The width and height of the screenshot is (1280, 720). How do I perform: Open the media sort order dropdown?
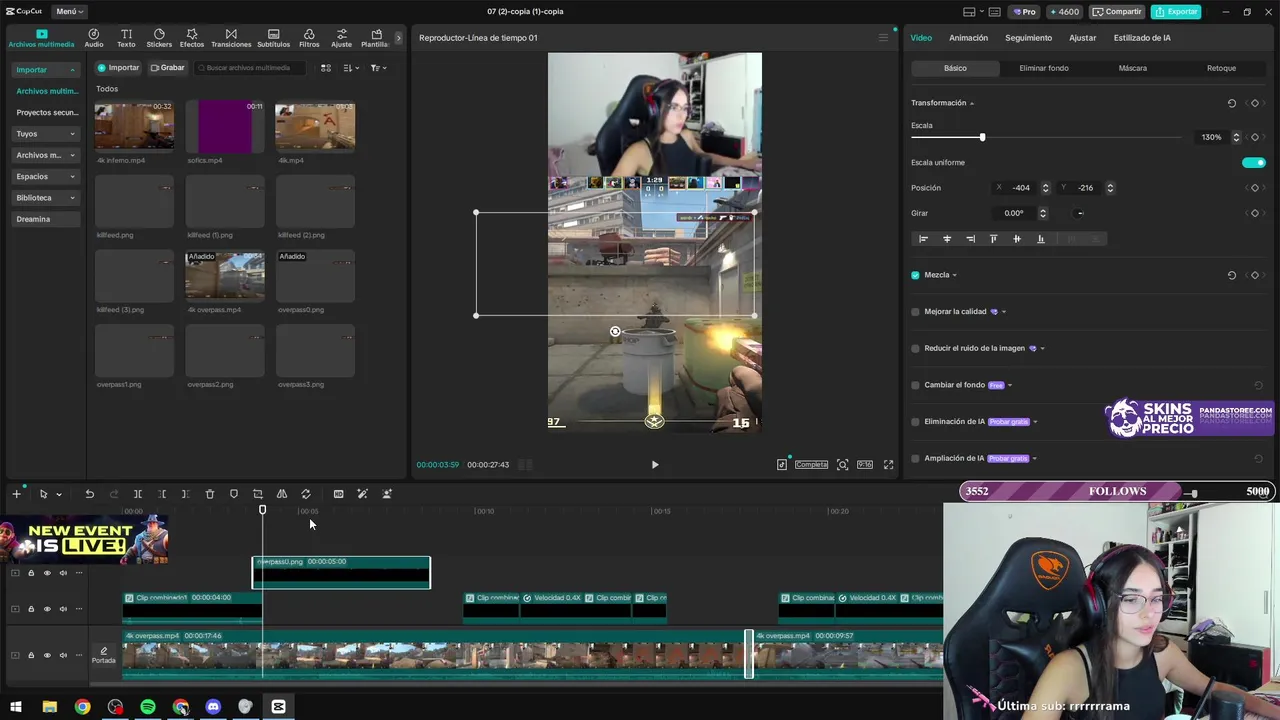click(351, 68)
